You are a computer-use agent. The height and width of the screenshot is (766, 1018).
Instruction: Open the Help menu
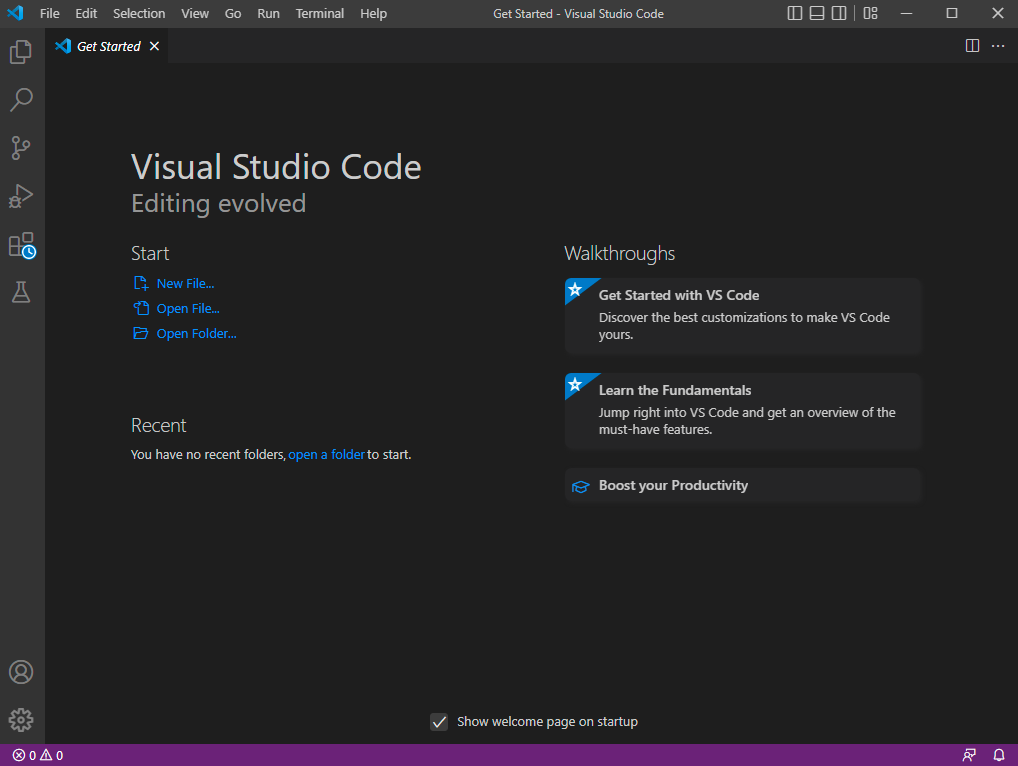pyautogui.click(x=373, y=14)
